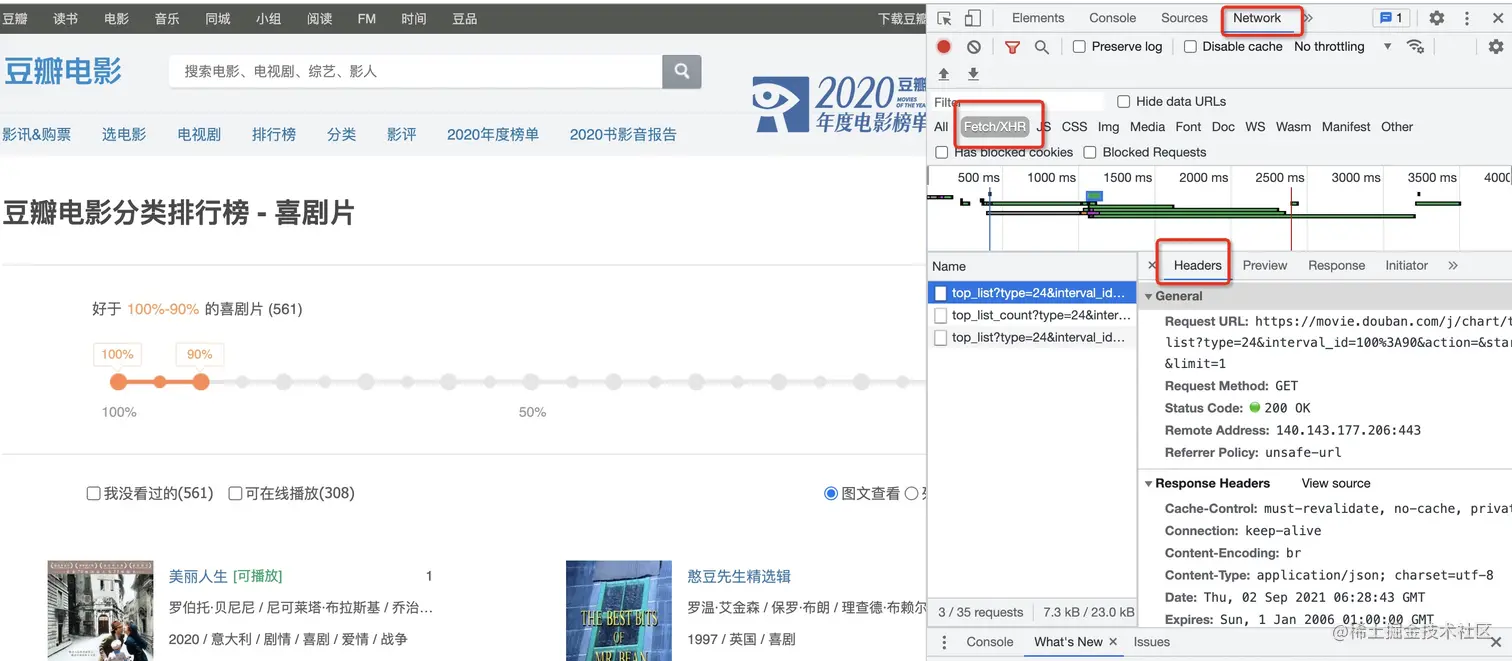This screenshot has width=1512, height=661.
Task: Open the console messages badge
Action: (x=1390, y=18)
